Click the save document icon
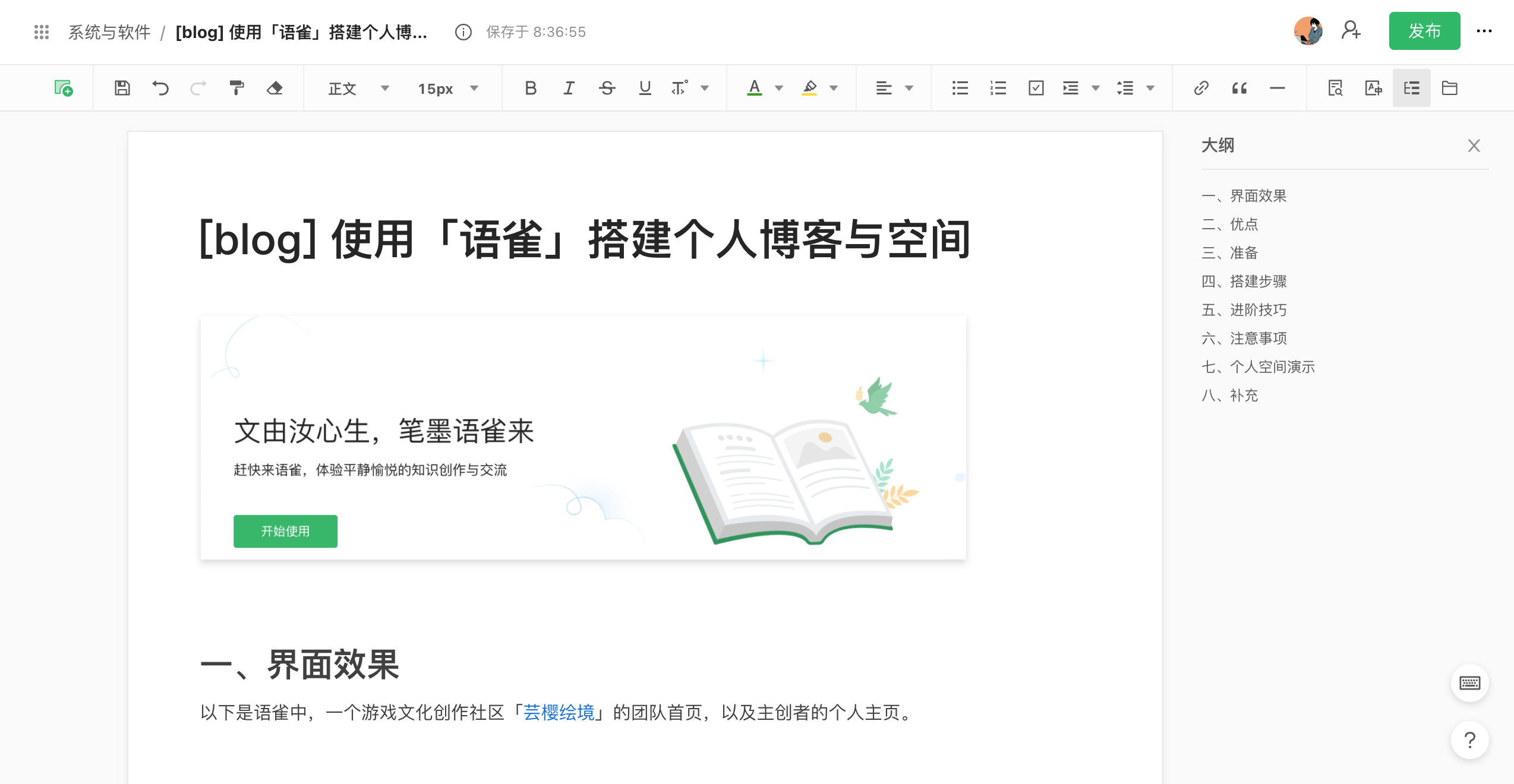The height and width of the screenshot is (784, 1514). [x=122, y=88]
